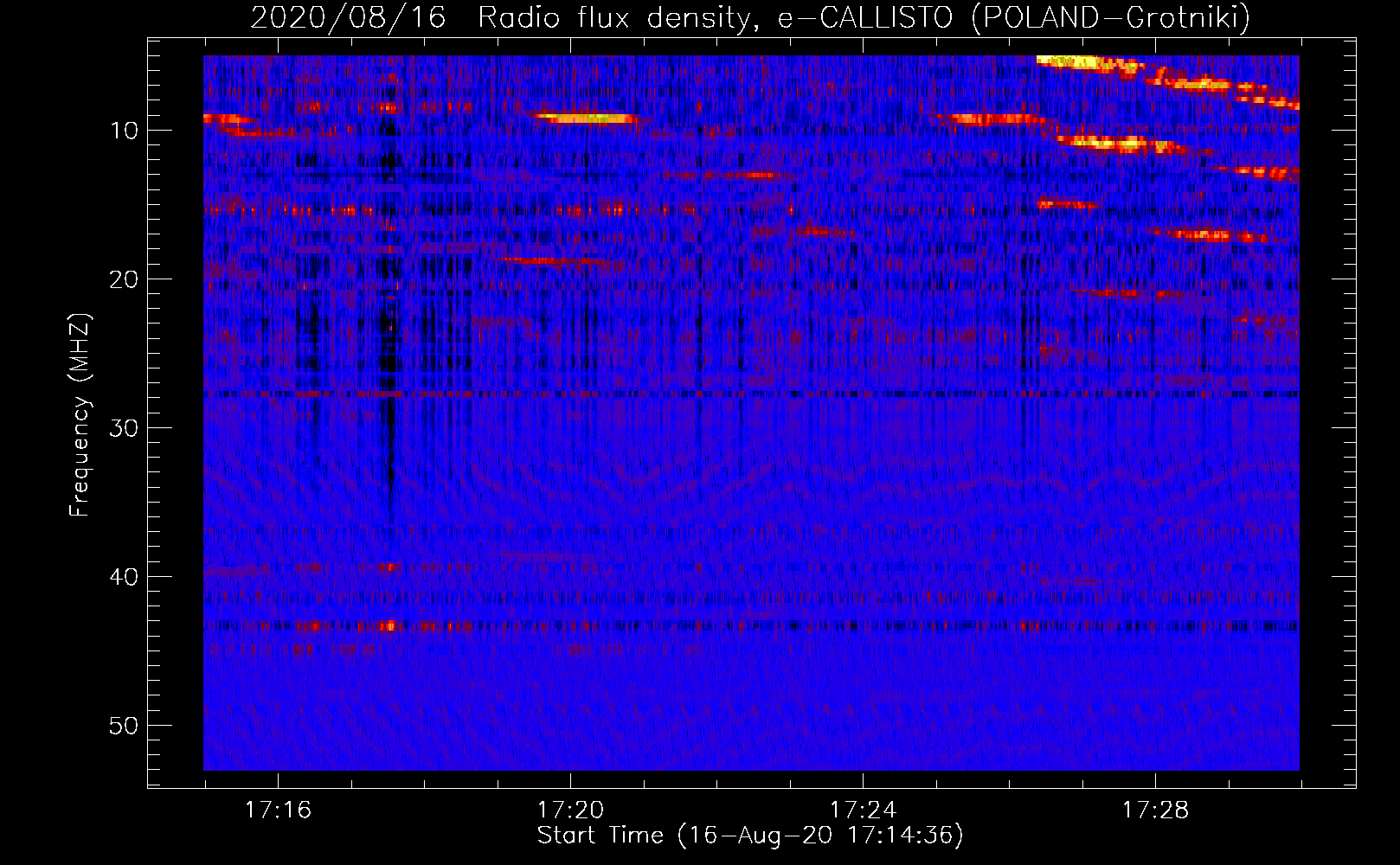The image size is (1400, 865).
Task: Click the 17:24 time tick label
Action: [x=863, y=811]
